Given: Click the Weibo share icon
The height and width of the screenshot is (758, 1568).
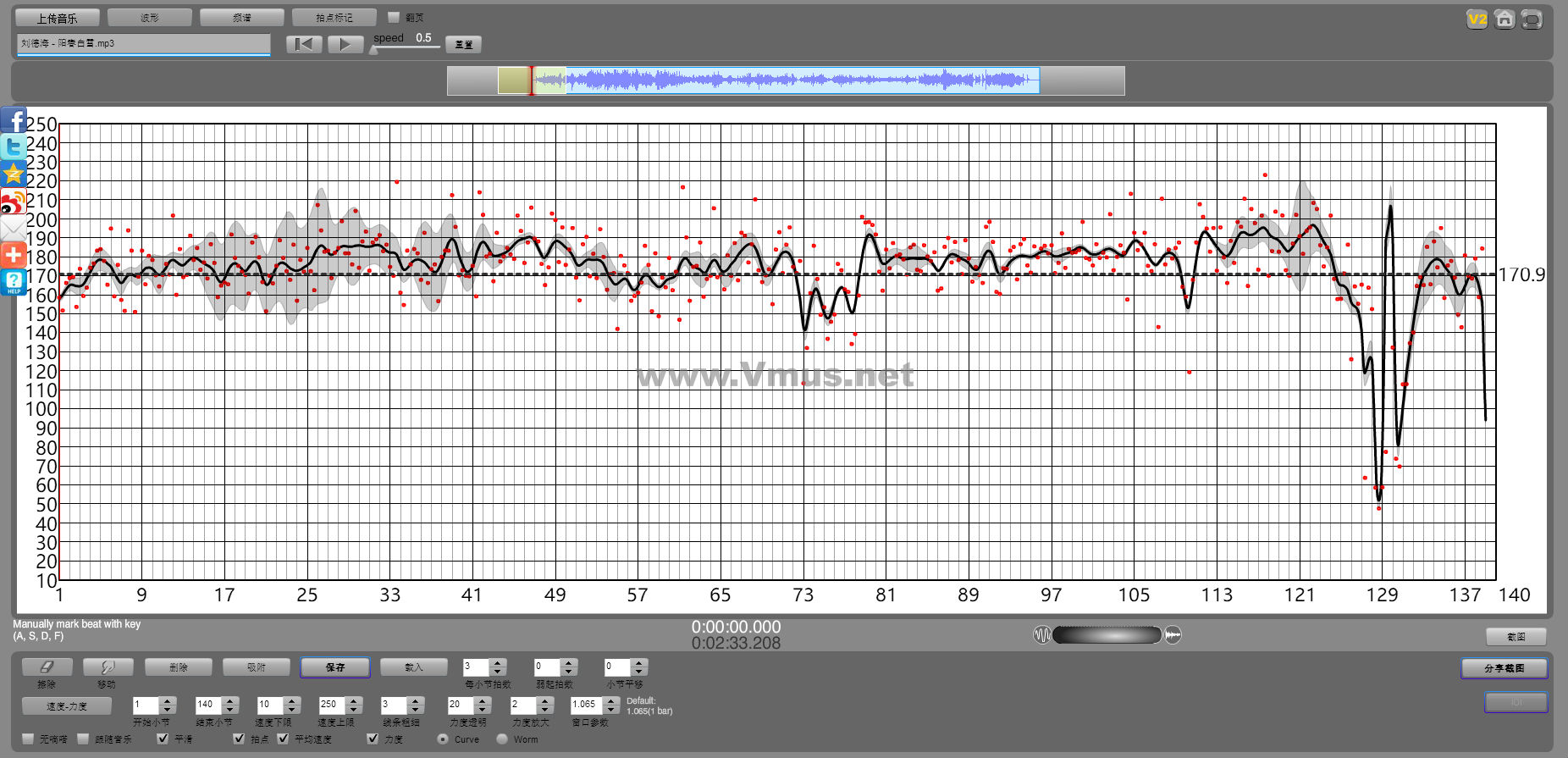Looking at the screenshot, I should 14,202.
